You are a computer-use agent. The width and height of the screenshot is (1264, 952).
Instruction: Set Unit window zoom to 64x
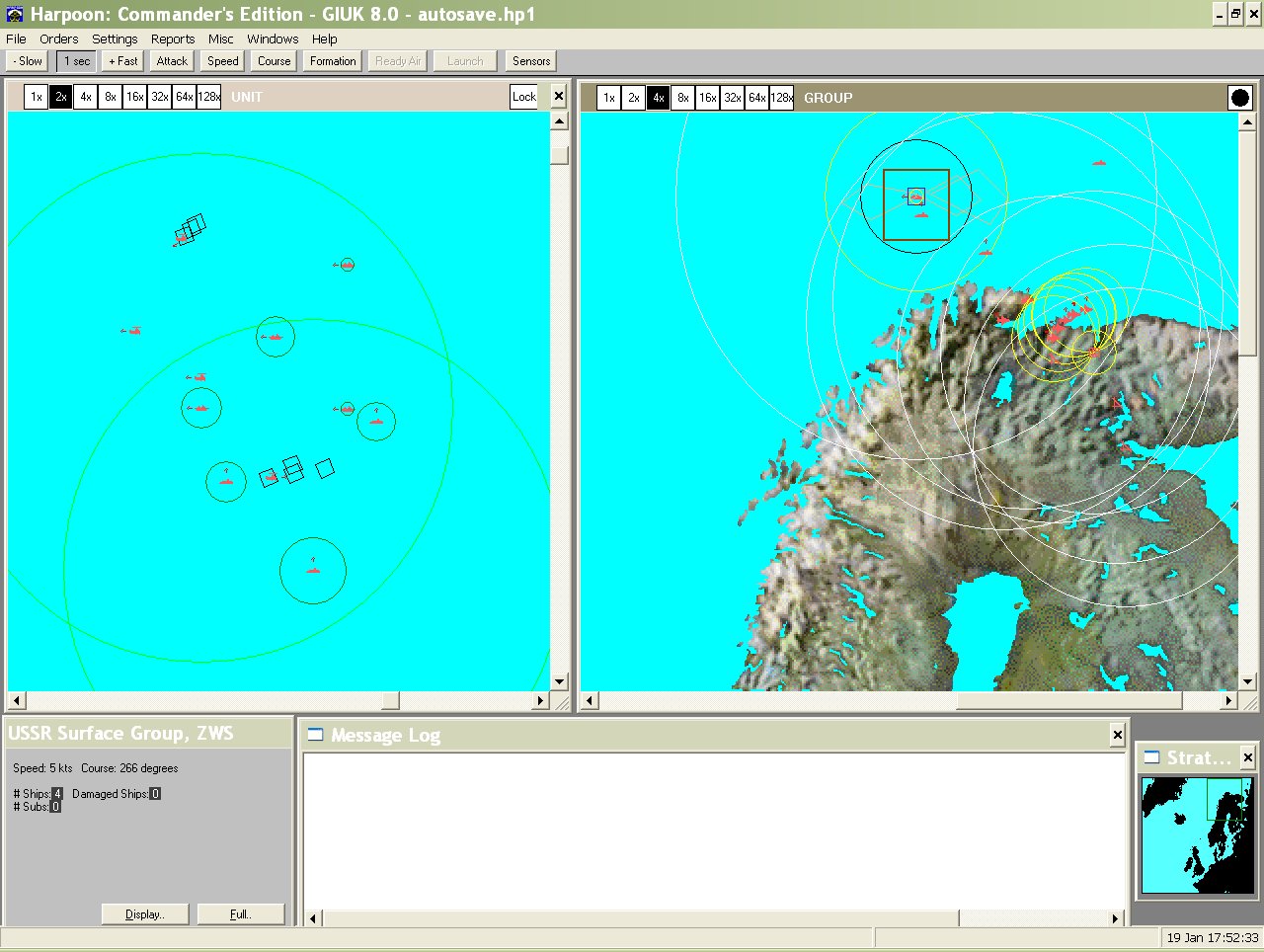tap(184, 97)
